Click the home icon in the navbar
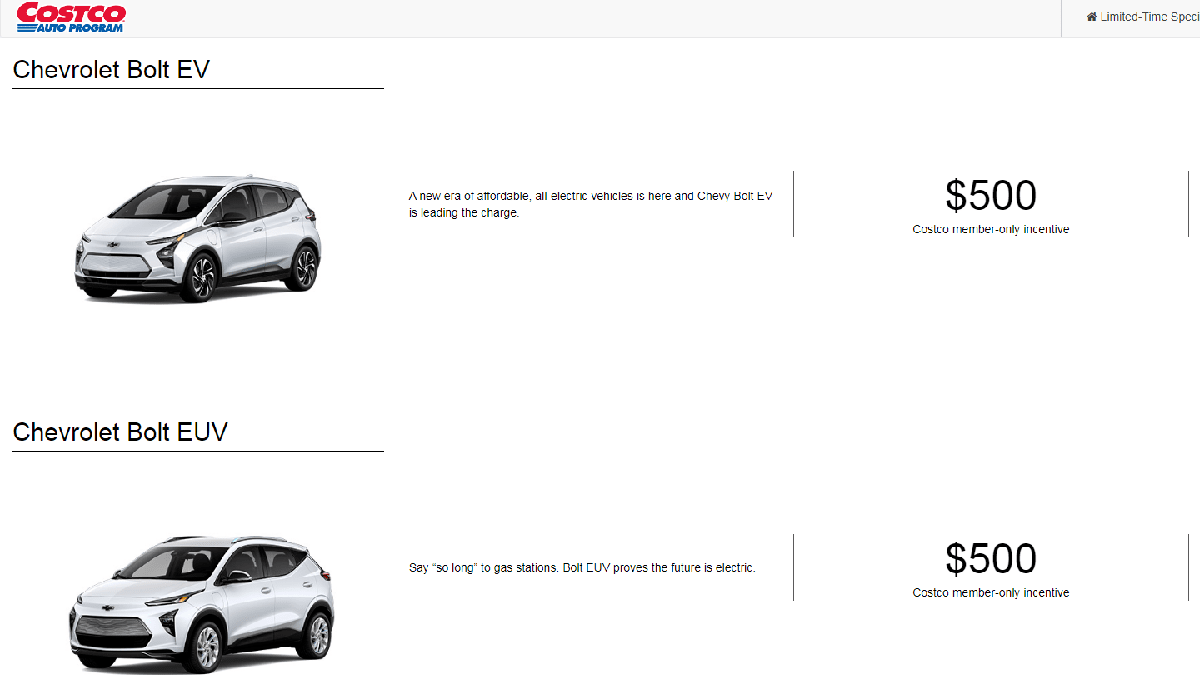The image size is (1200, 675). click(x=1091, y=18)
